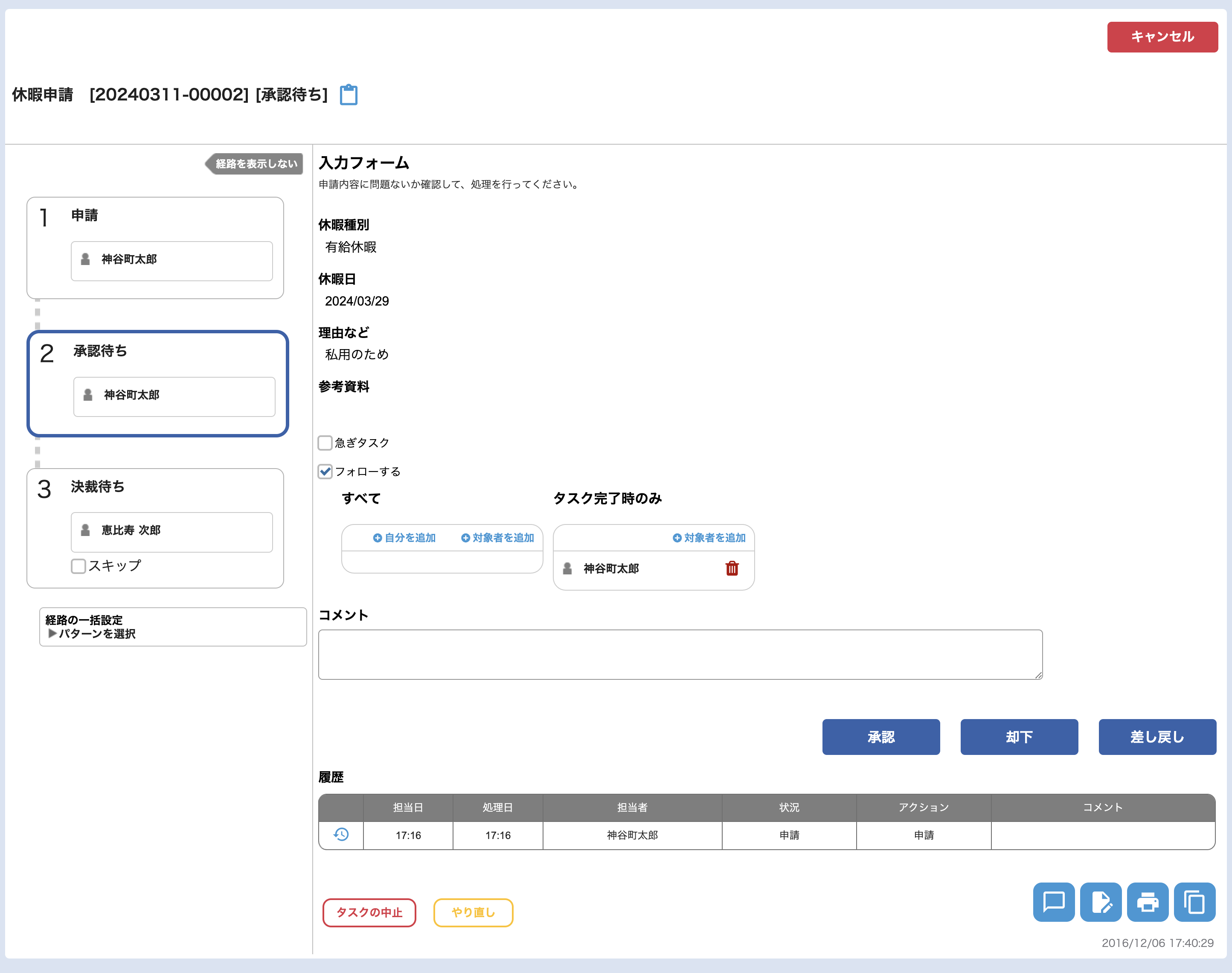Uncheck the フォローする checkbox
Viewport: 1232px width, 973px height.
[325, 472]
